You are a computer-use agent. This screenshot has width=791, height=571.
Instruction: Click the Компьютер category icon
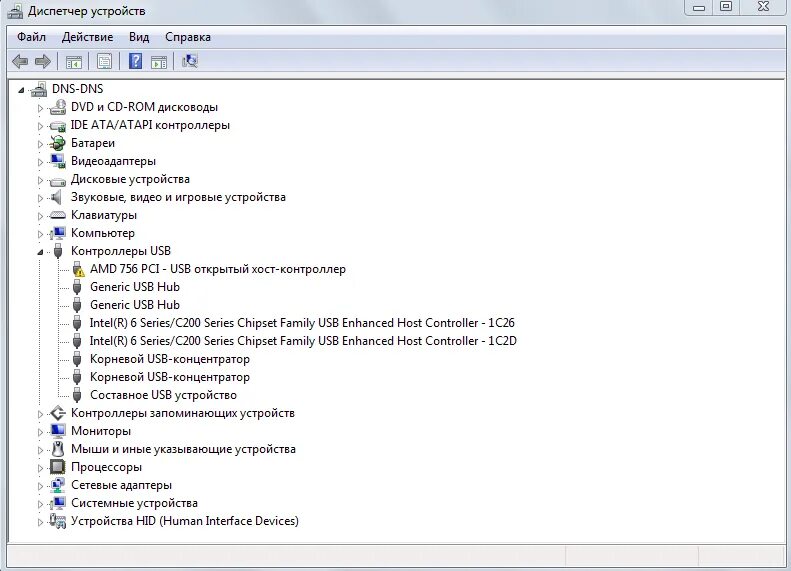coord(58,233)
